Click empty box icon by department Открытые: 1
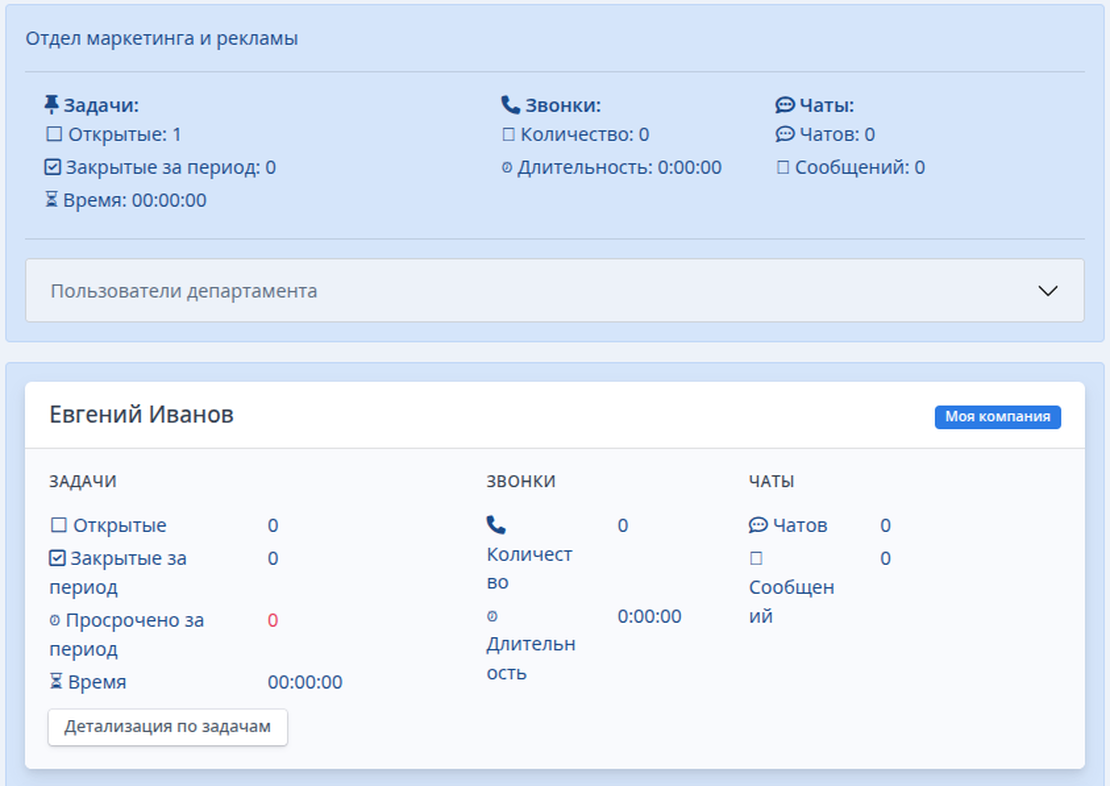This screenshot has height=786, width=1110. point(54,135)
